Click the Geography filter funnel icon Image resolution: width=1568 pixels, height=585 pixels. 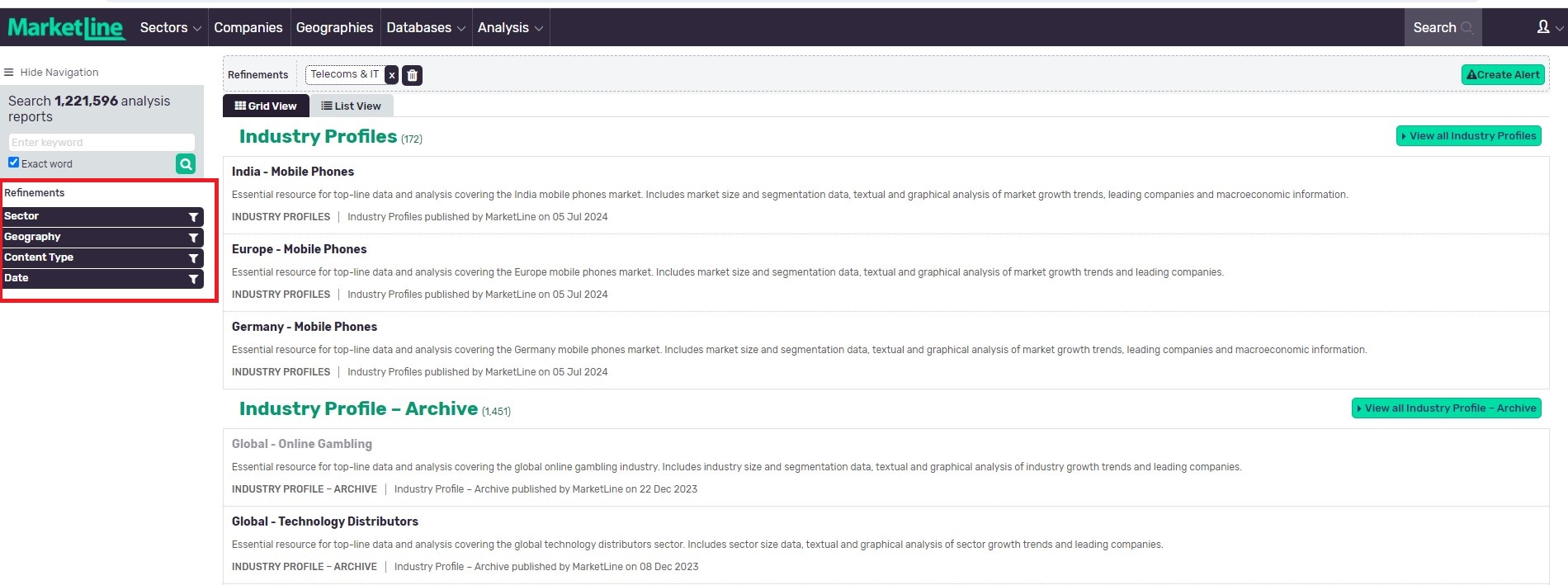pos(193,238)
